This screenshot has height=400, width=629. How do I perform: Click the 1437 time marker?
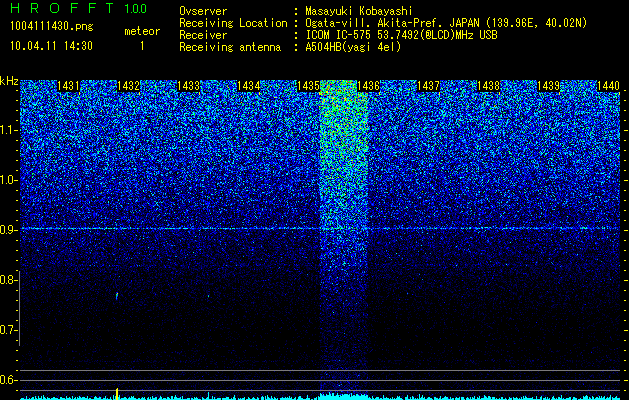pyautogui.click(x=428, y=86)
